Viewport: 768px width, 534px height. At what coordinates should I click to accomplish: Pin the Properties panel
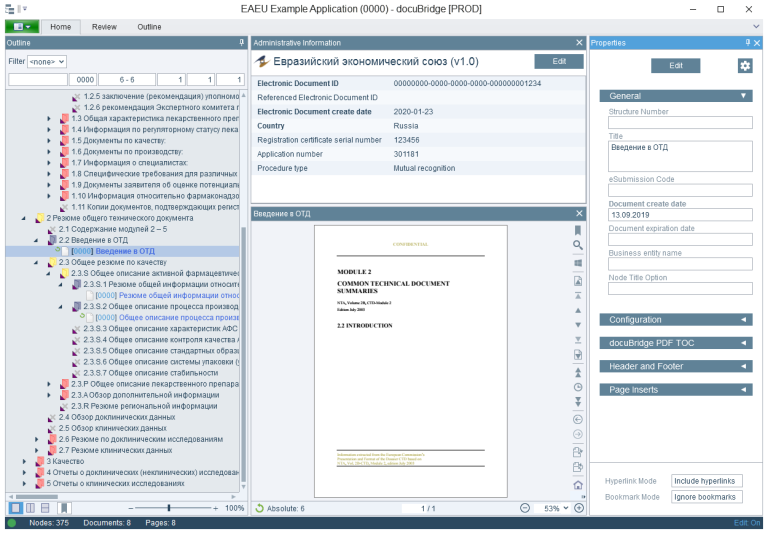click(747, 43)
